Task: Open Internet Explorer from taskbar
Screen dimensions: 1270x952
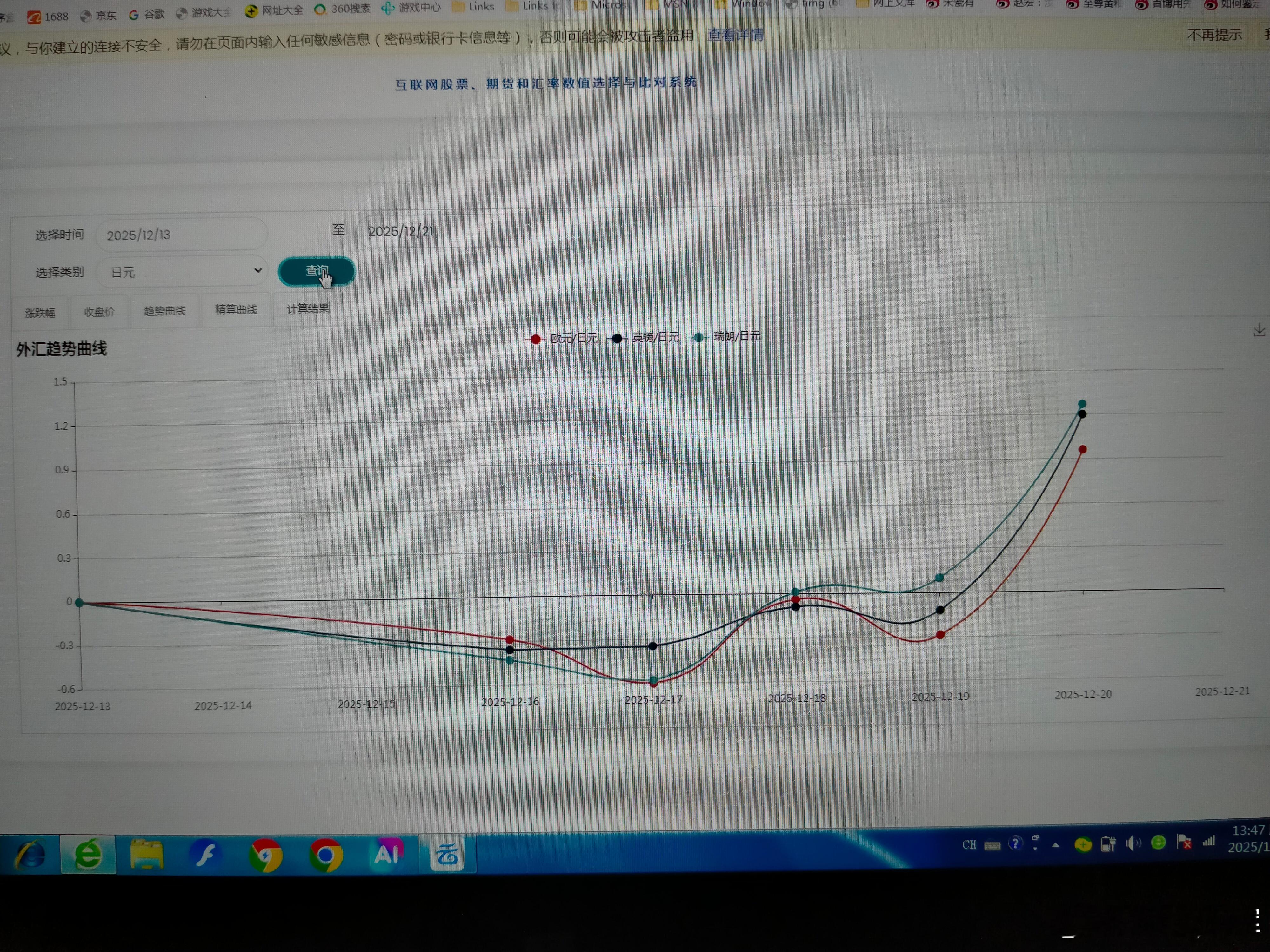Action: (x=30, y=856)
